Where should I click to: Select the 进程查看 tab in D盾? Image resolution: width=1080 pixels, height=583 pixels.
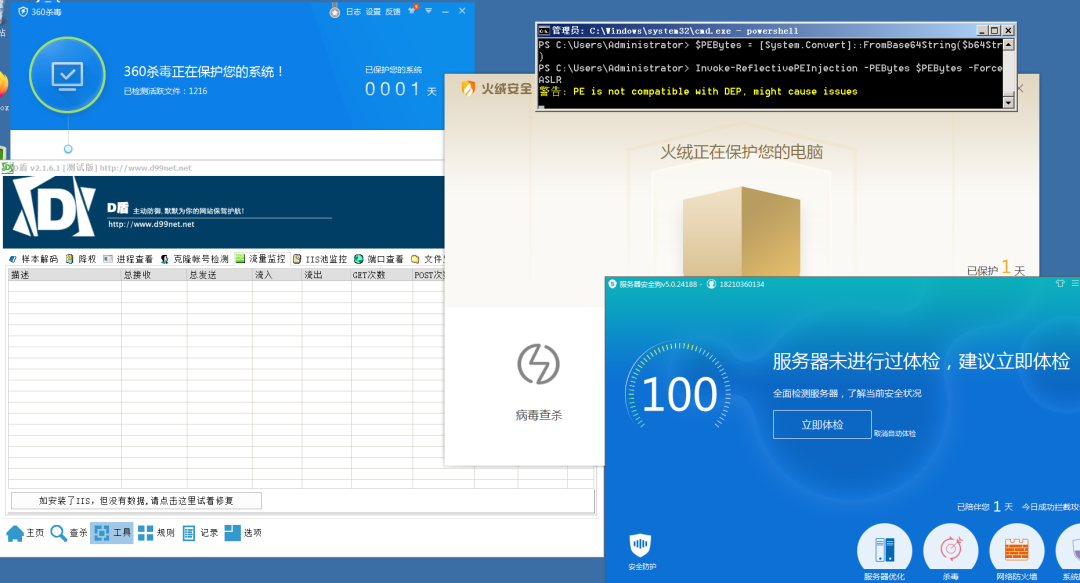pos(128,259)
